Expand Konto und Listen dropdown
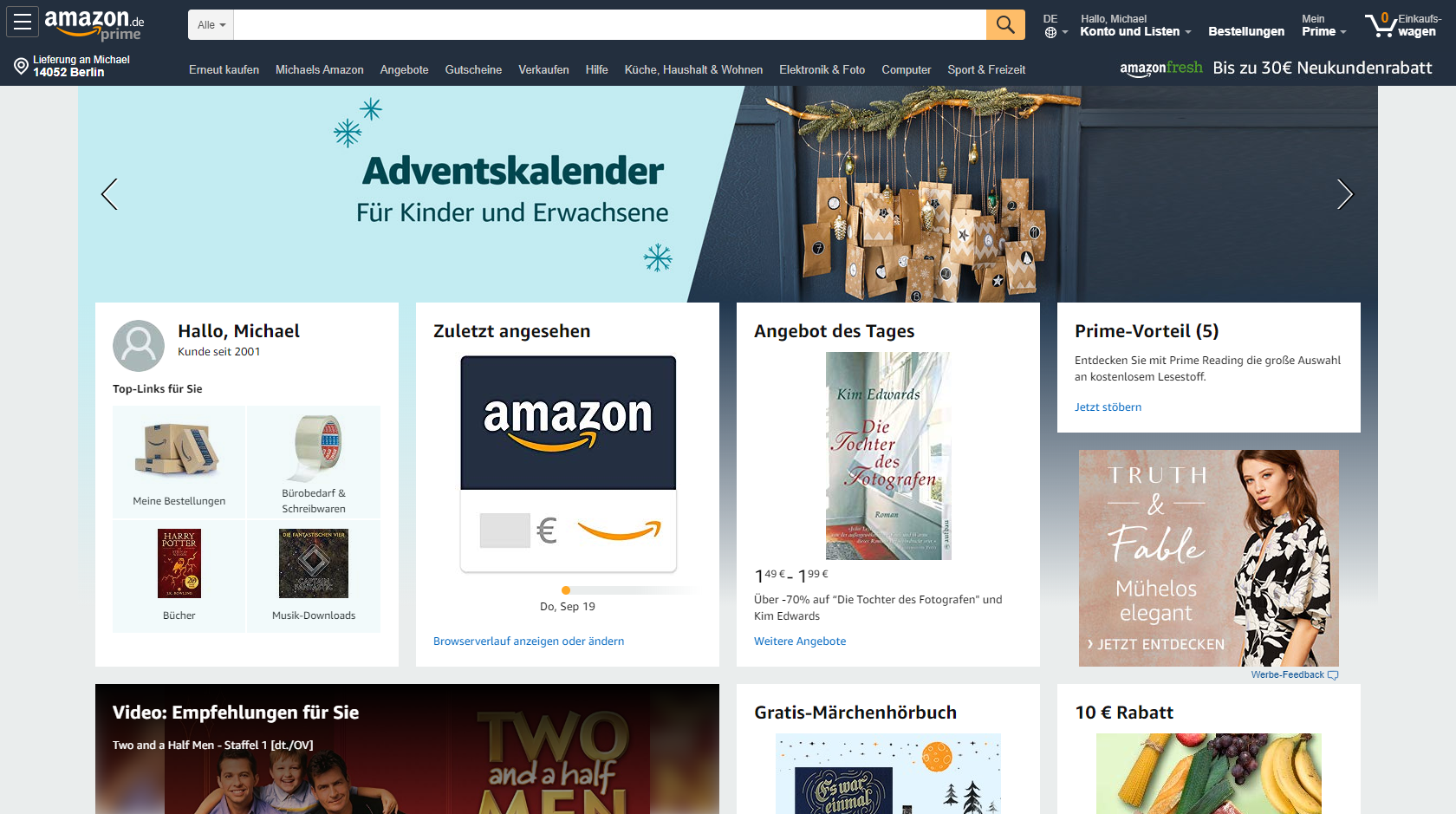This screenshot has height=814, width=1456. [1135, 31]
